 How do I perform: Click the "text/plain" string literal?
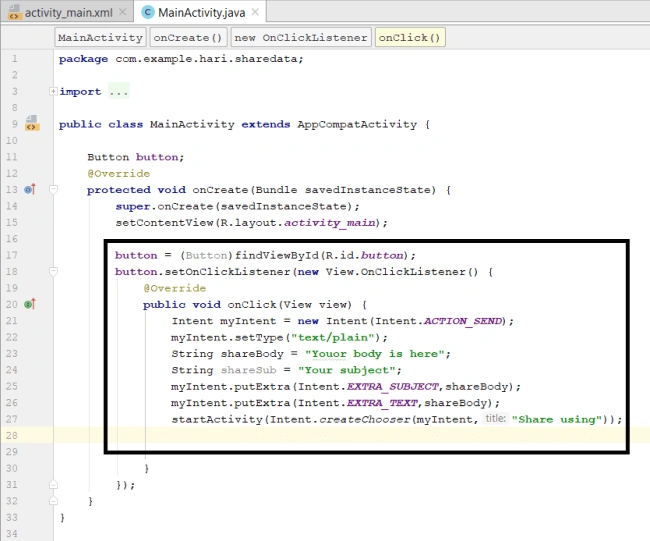pos(332,337)
